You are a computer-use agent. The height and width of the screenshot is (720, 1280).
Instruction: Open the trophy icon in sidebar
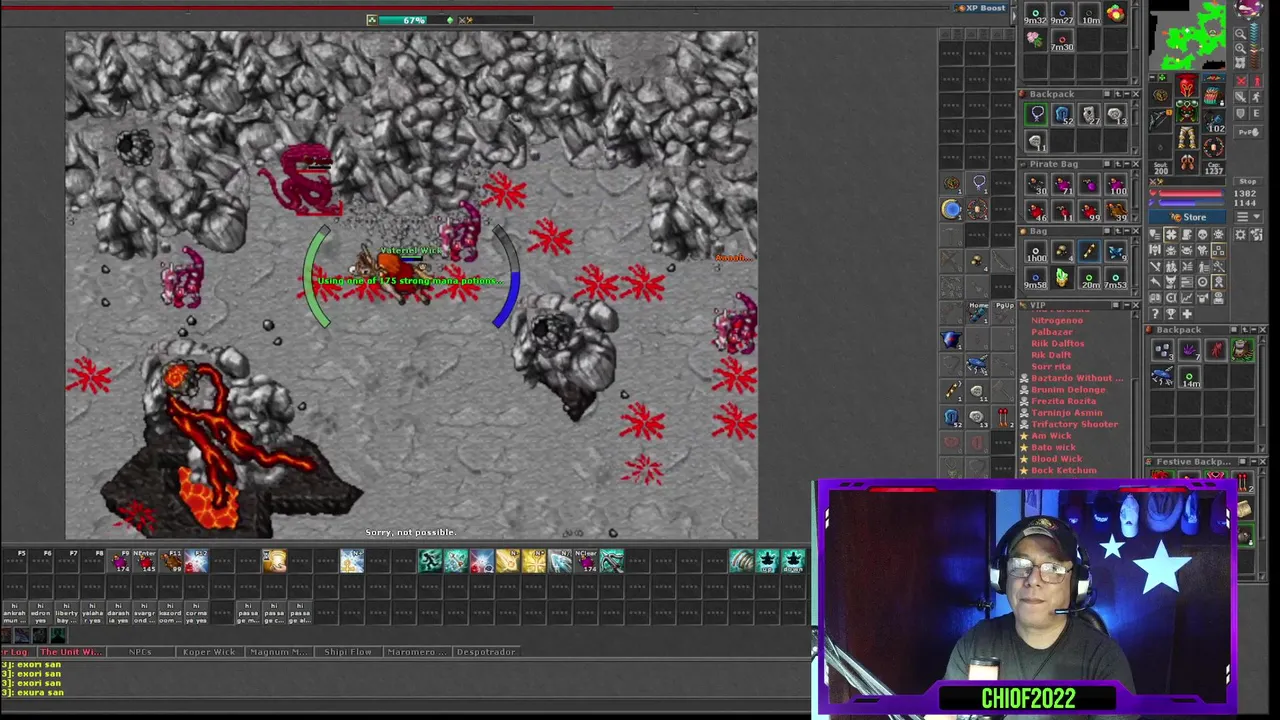point(1171,314)
